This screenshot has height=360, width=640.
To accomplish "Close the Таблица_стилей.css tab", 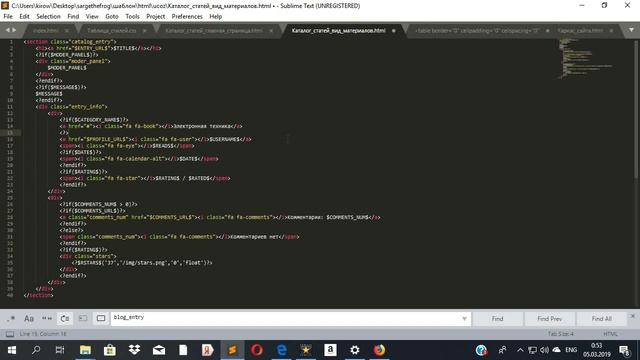I will tap(144, 31).
